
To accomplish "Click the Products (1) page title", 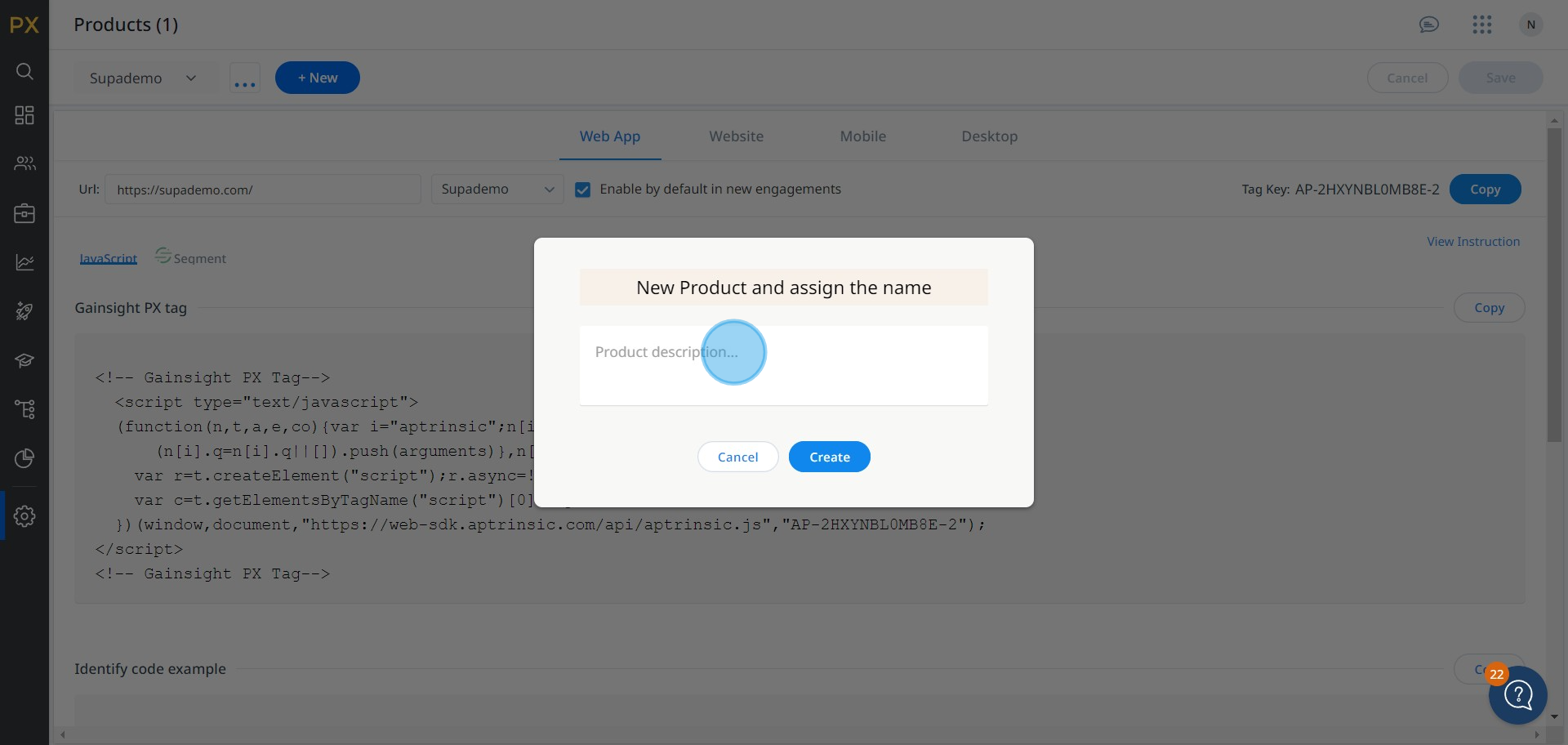I will point(126,25).
